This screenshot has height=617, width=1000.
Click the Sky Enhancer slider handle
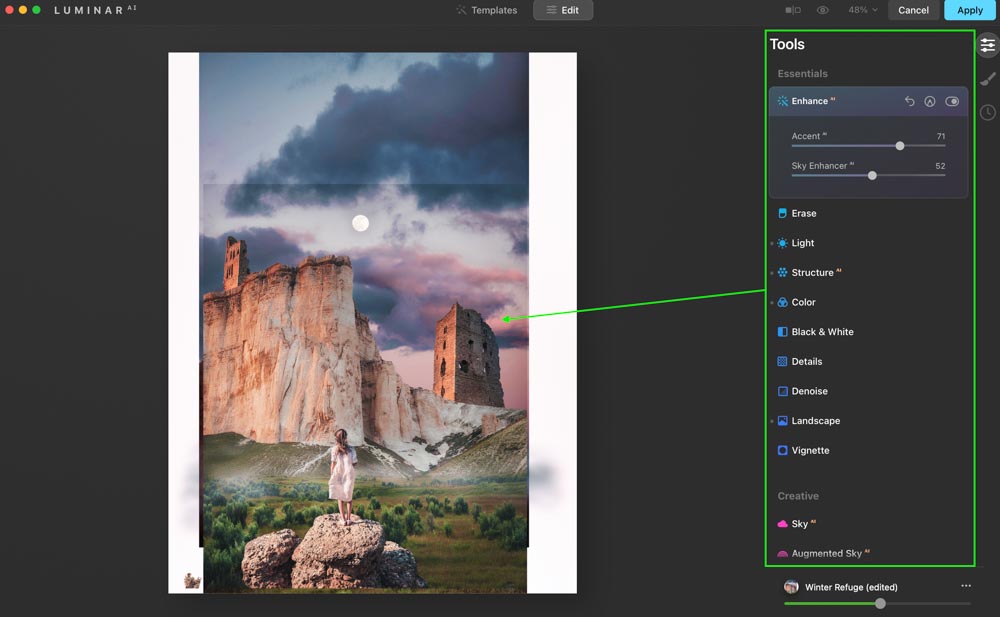coord(872,175)
